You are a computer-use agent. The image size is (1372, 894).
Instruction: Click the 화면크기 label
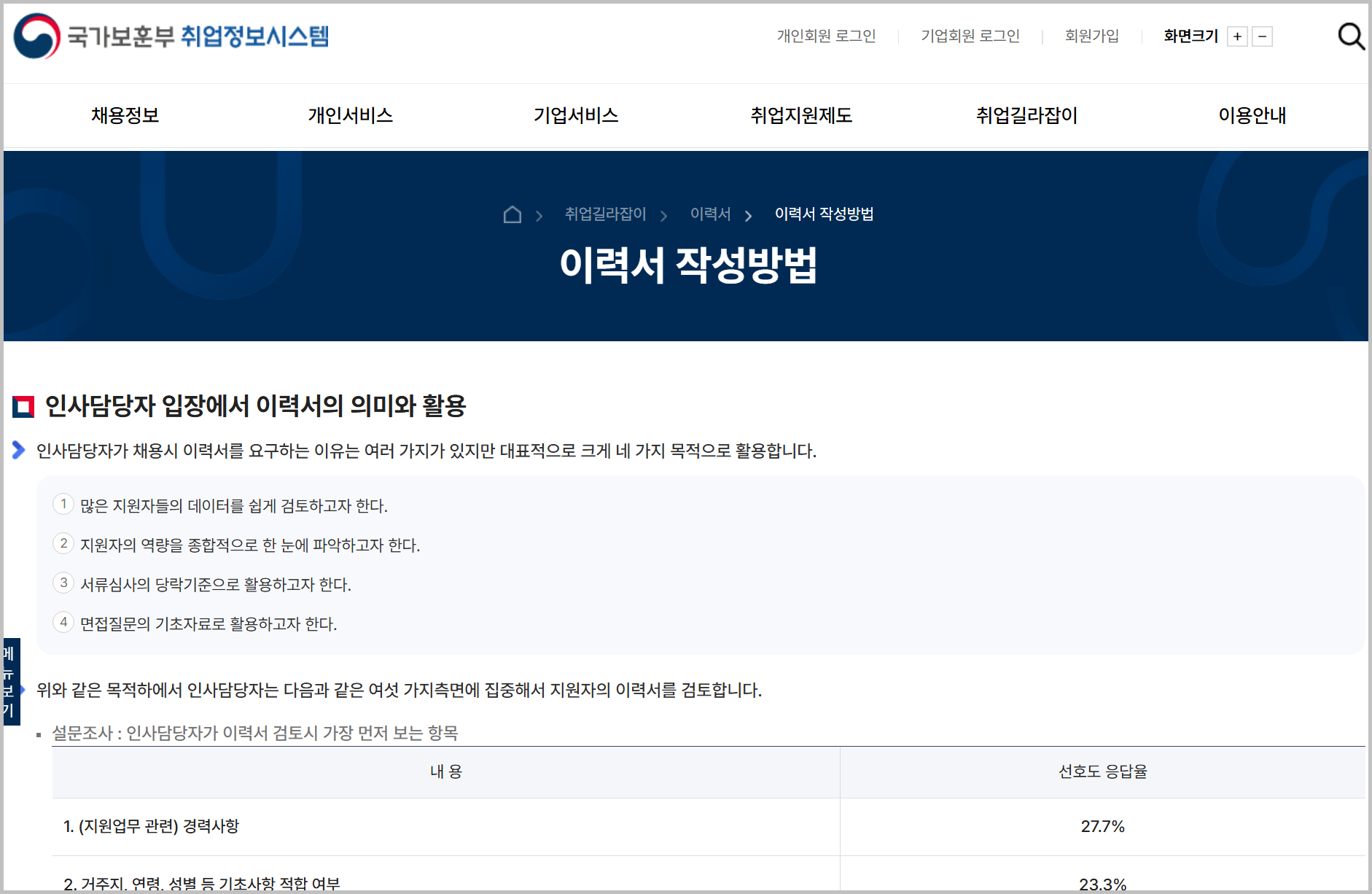(x=1191, y=36)
